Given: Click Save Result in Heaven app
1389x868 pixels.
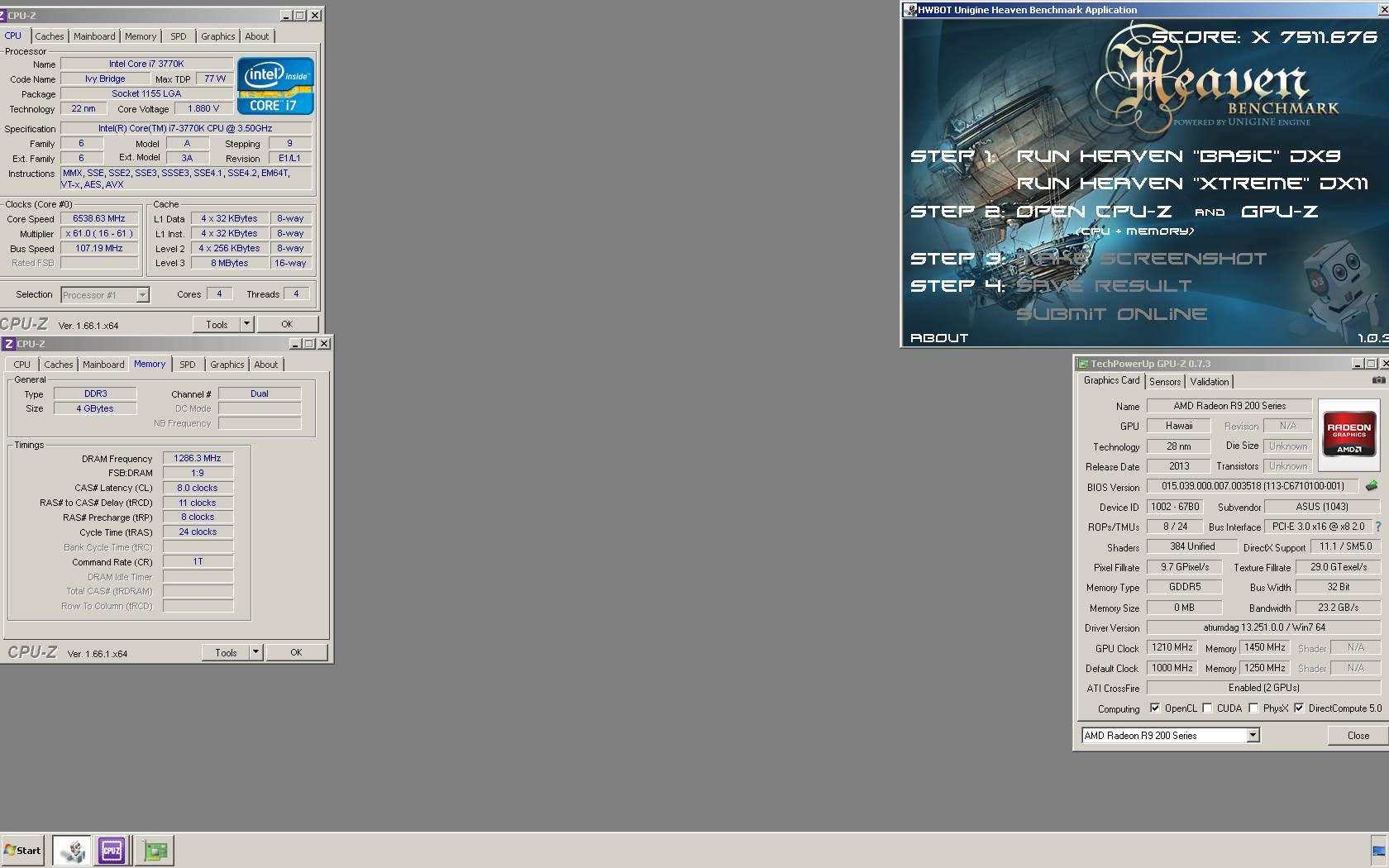Looking at the screenshot, I should (x=1104, y=286).
